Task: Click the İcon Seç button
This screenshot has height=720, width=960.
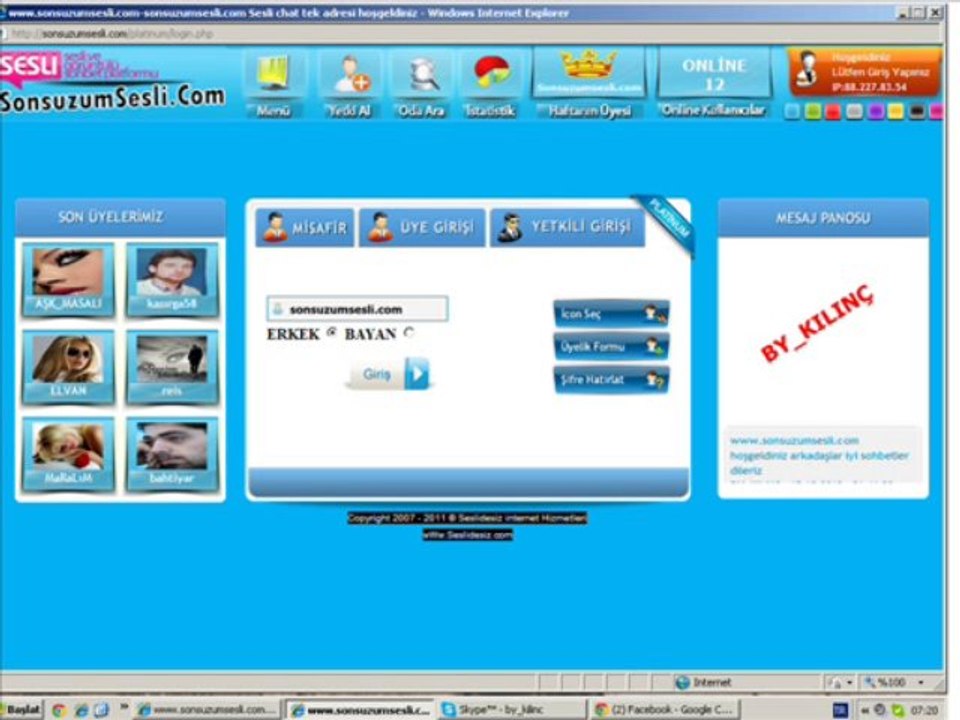Action: point(612,313)
